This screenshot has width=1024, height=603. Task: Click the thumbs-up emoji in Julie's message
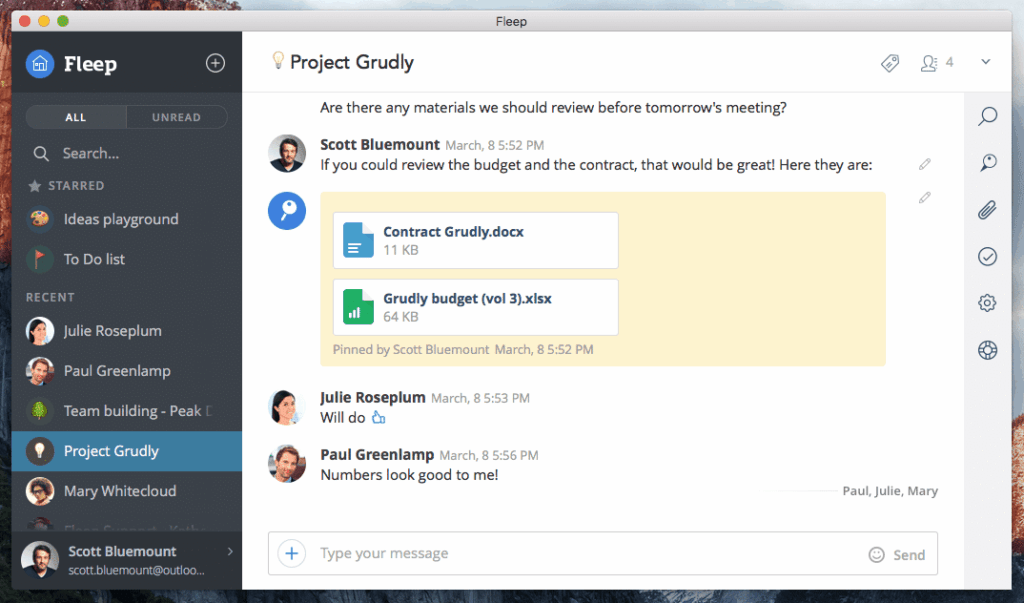[379, 417]
